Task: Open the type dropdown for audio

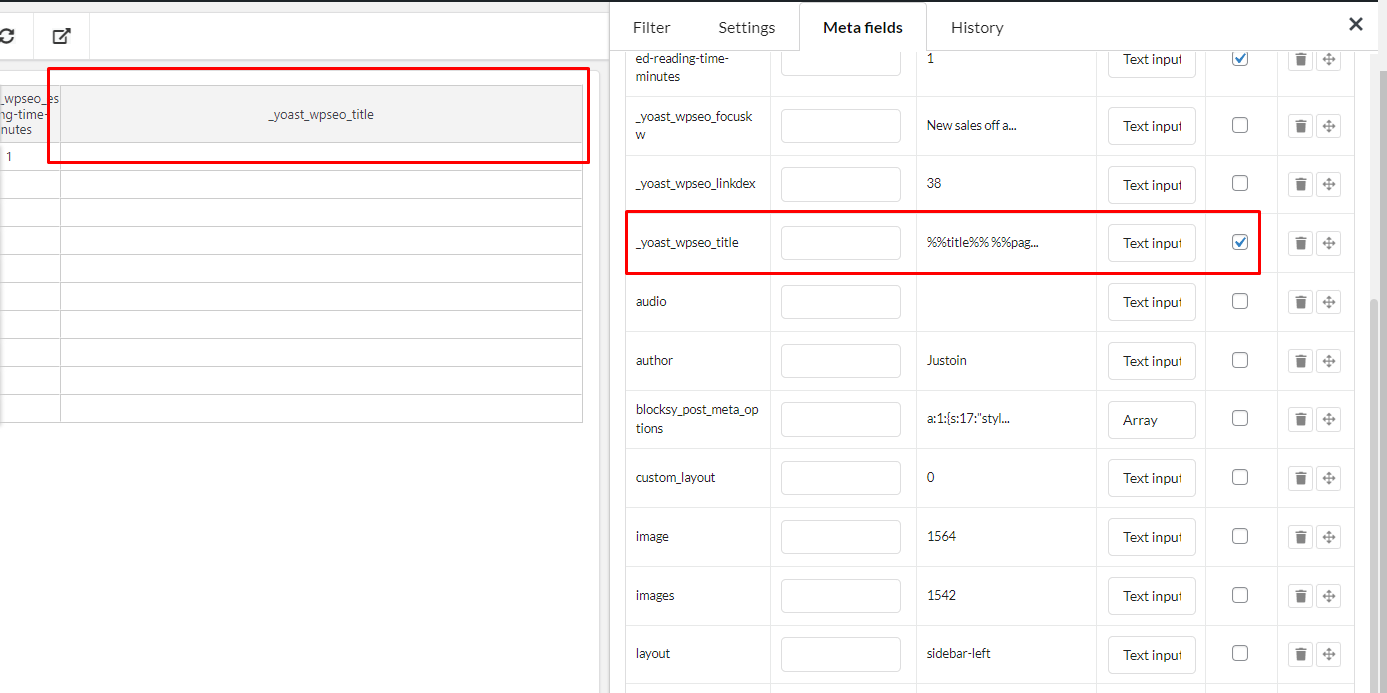Action: pos(1152,302)
